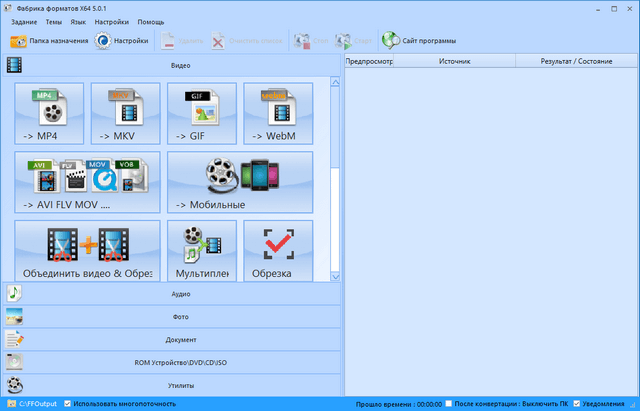The width and height of the screenshot is (640, 411).
Task: Click the -> WebM format icon
Action: pos(278,113)
